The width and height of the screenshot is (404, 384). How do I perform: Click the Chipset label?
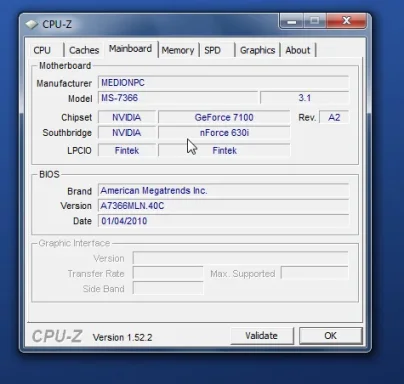tap(76, 118)
